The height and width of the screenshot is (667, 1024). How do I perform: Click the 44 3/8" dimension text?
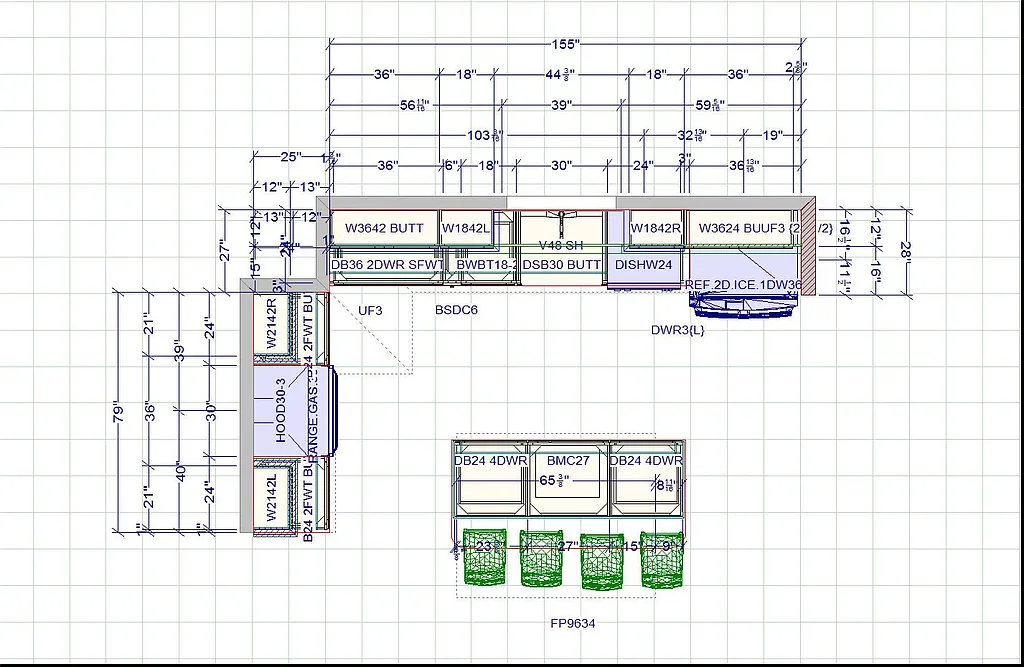pyautogui.click(x=560, y=74)
